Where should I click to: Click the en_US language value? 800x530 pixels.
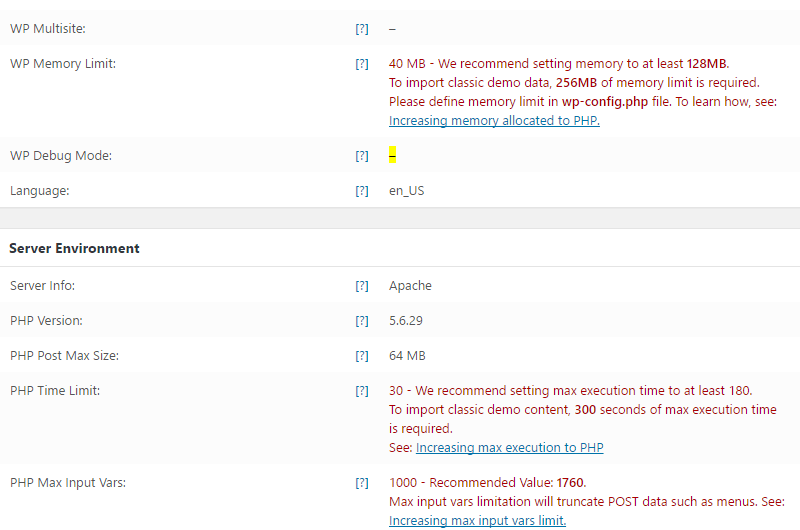[x=406, y=191]
